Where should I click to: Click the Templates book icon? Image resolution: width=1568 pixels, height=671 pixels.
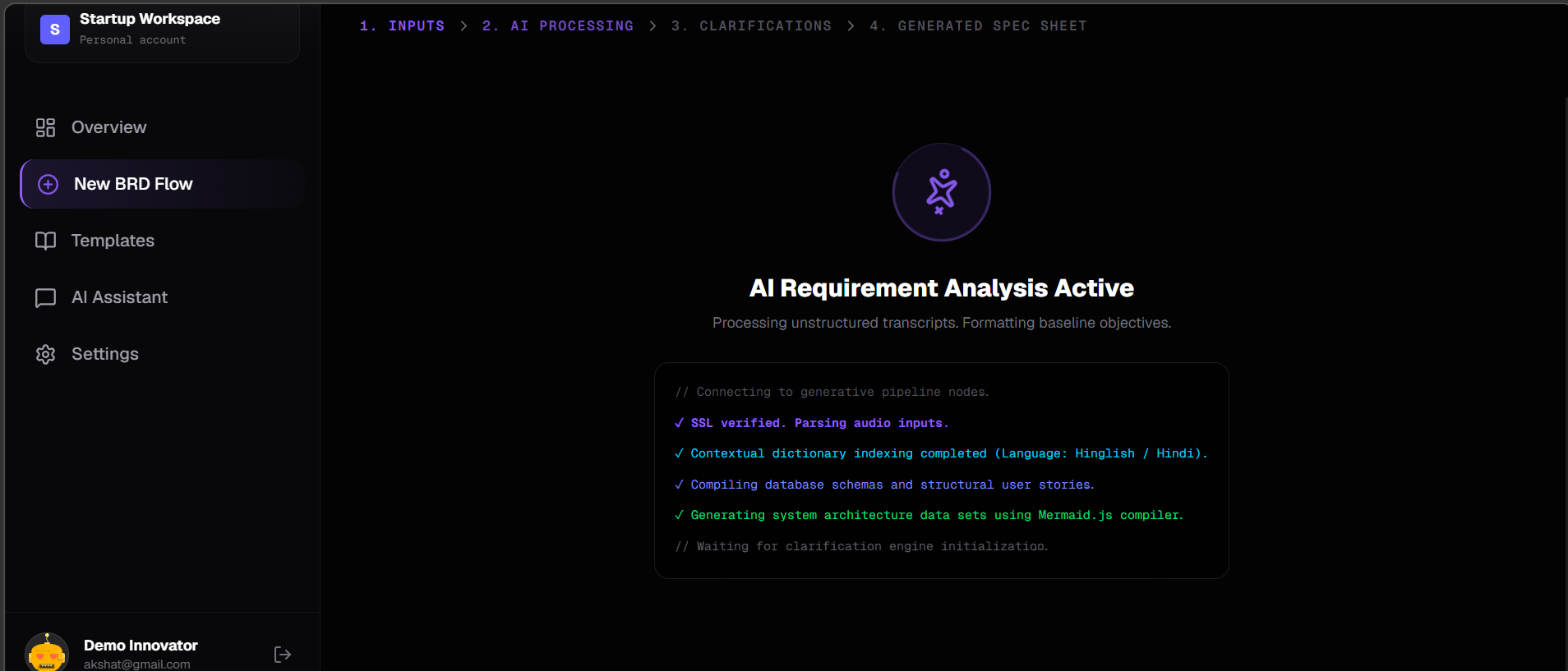[x=45, y=241]
